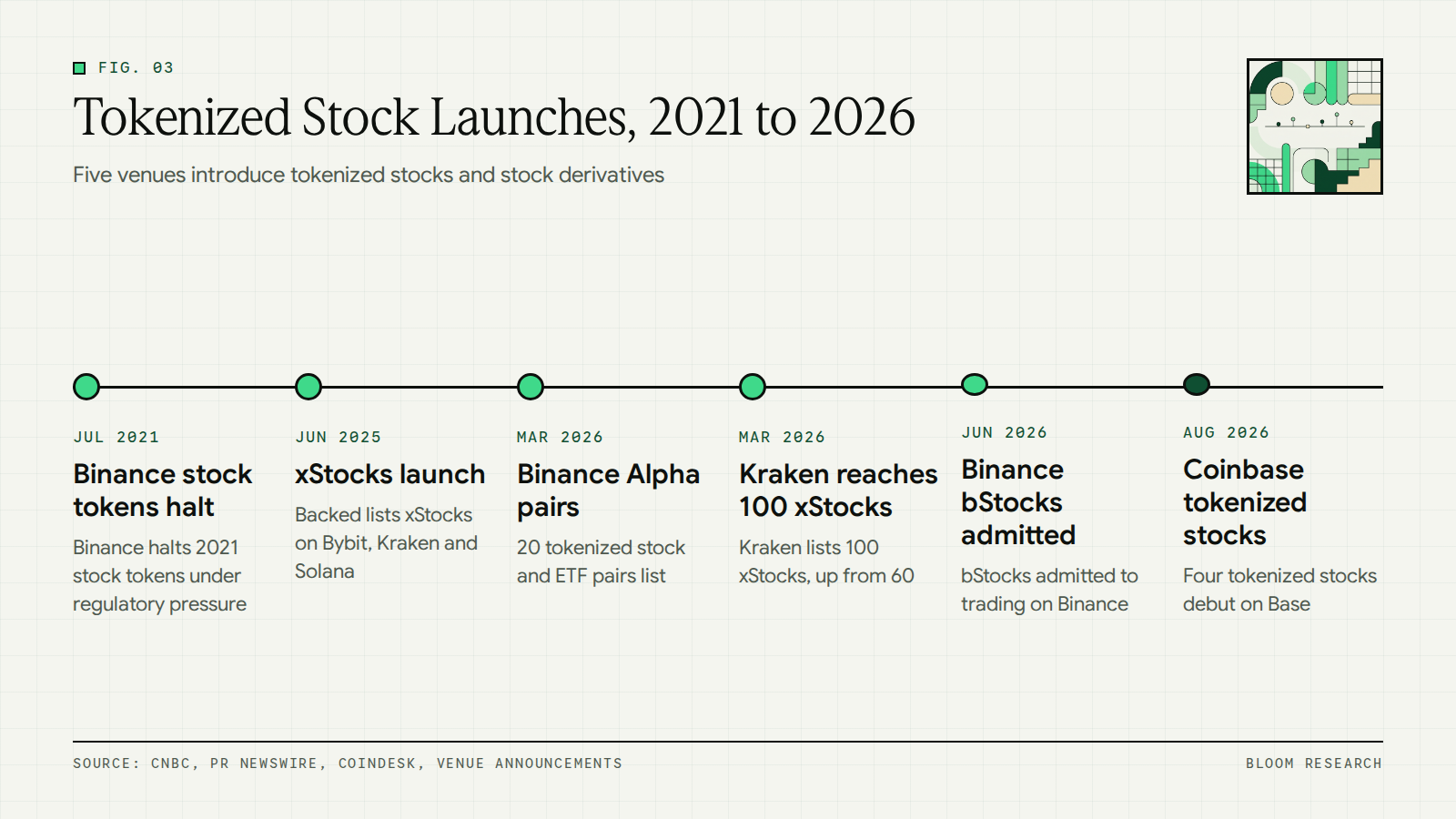Click the text bStocks admitted to trading on Binance
The image size is (1456, 819).
(x=1049, y=590)
